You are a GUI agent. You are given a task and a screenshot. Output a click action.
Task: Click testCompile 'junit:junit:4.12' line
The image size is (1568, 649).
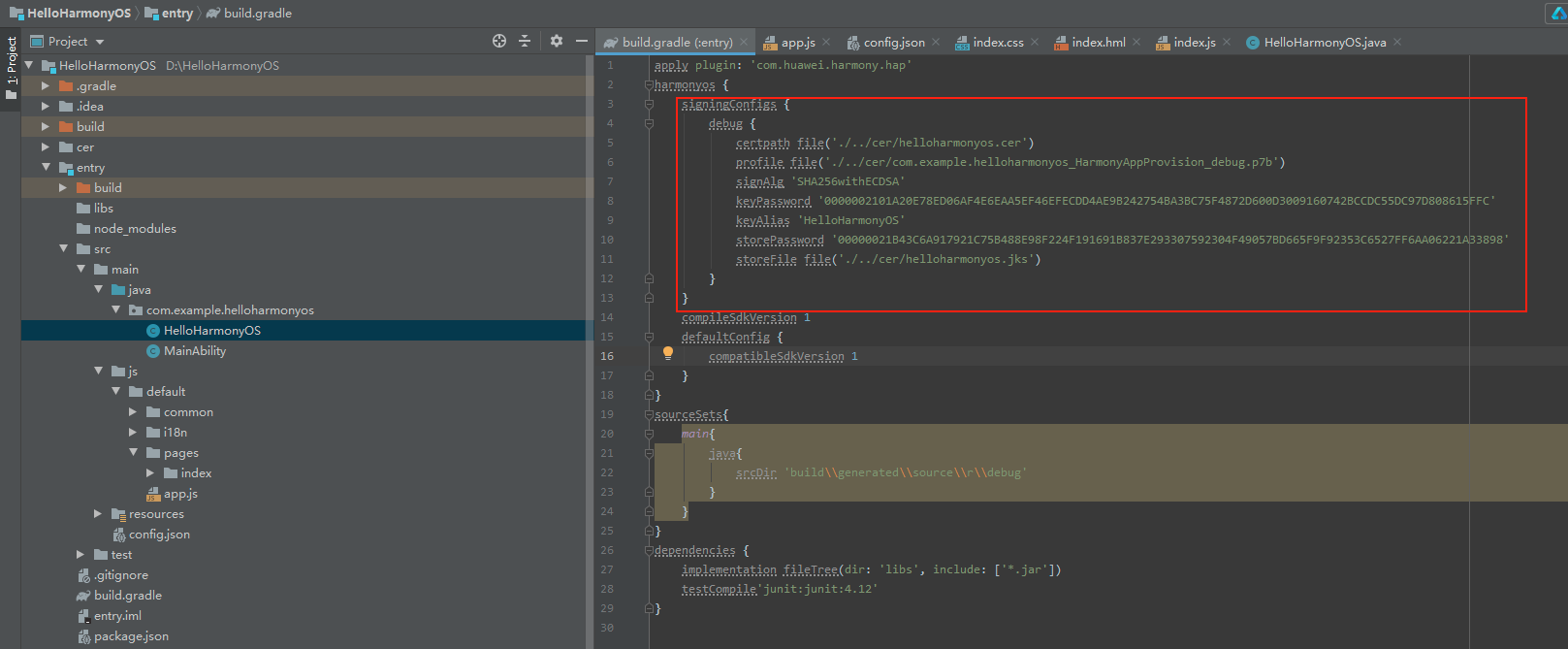pos(780,589)
